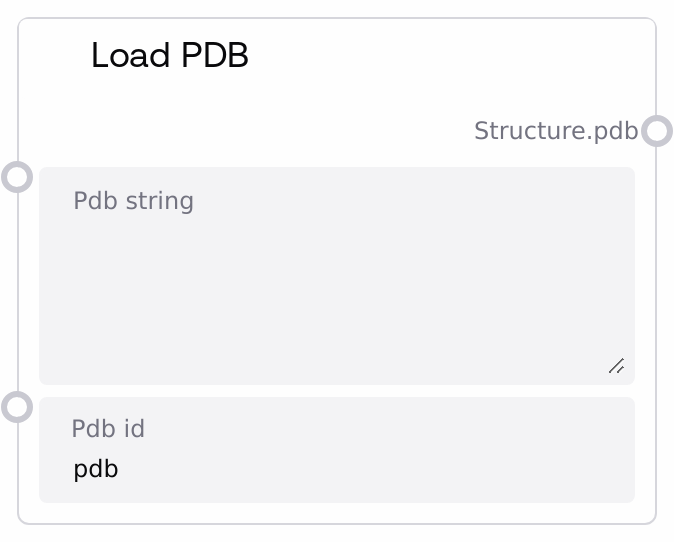Screen dimensions: 674x542
Task: Click the Structure.pdb output port circle
Action: point(656,131)
